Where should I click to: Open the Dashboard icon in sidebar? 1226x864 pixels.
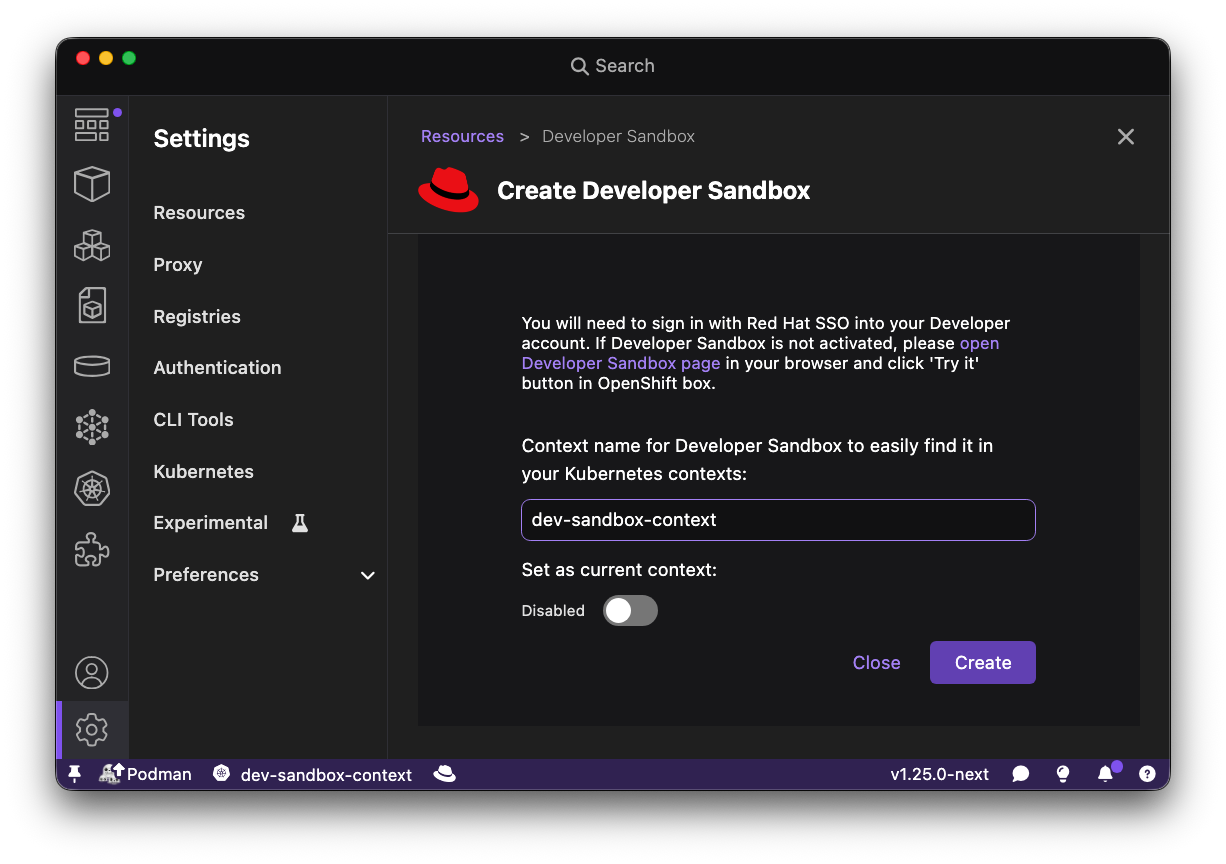pyautogui.click(x=92, y=124)
